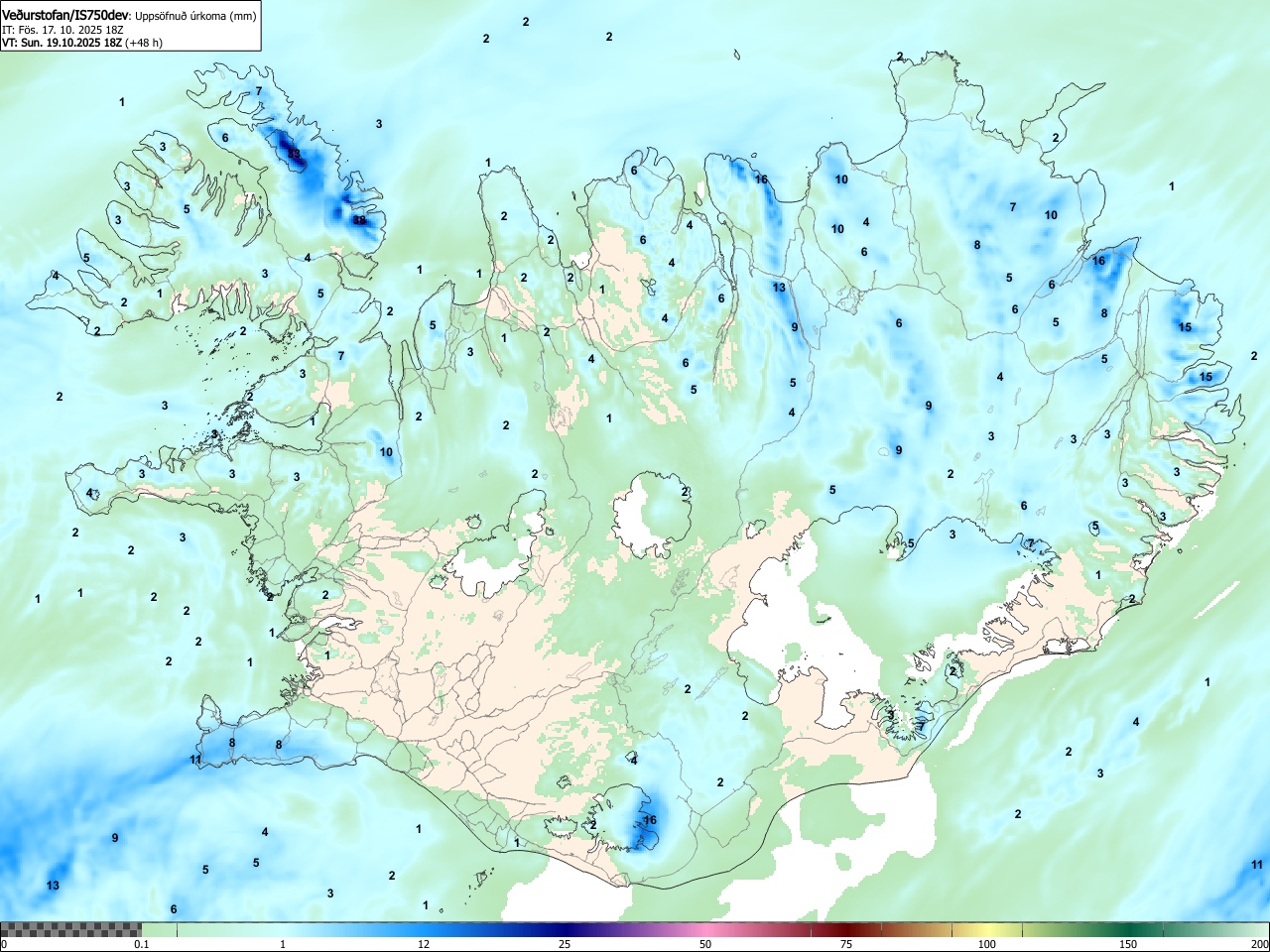Click the "0.1" color scale label

pyautogui.click(x=142, y=944)
